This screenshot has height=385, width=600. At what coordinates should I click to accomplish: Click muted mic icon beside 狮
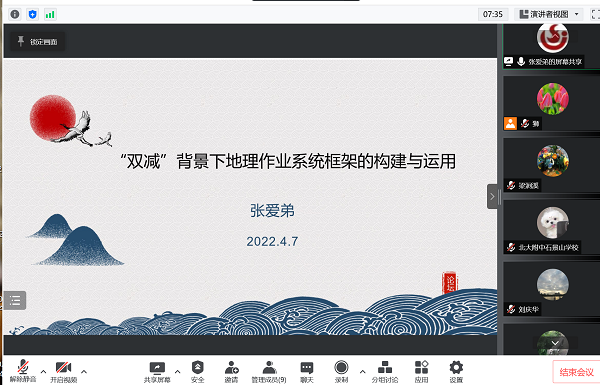click(525, 123)
